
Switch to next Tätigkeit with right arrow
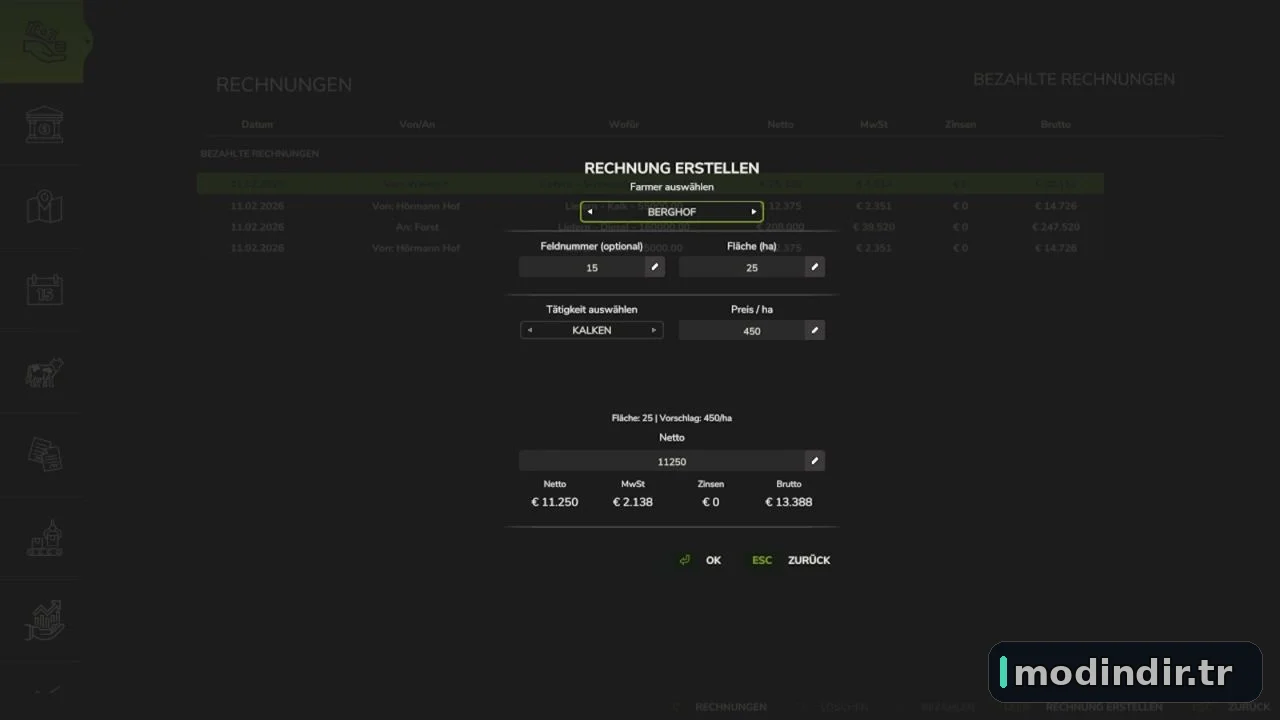click(654, 330)
